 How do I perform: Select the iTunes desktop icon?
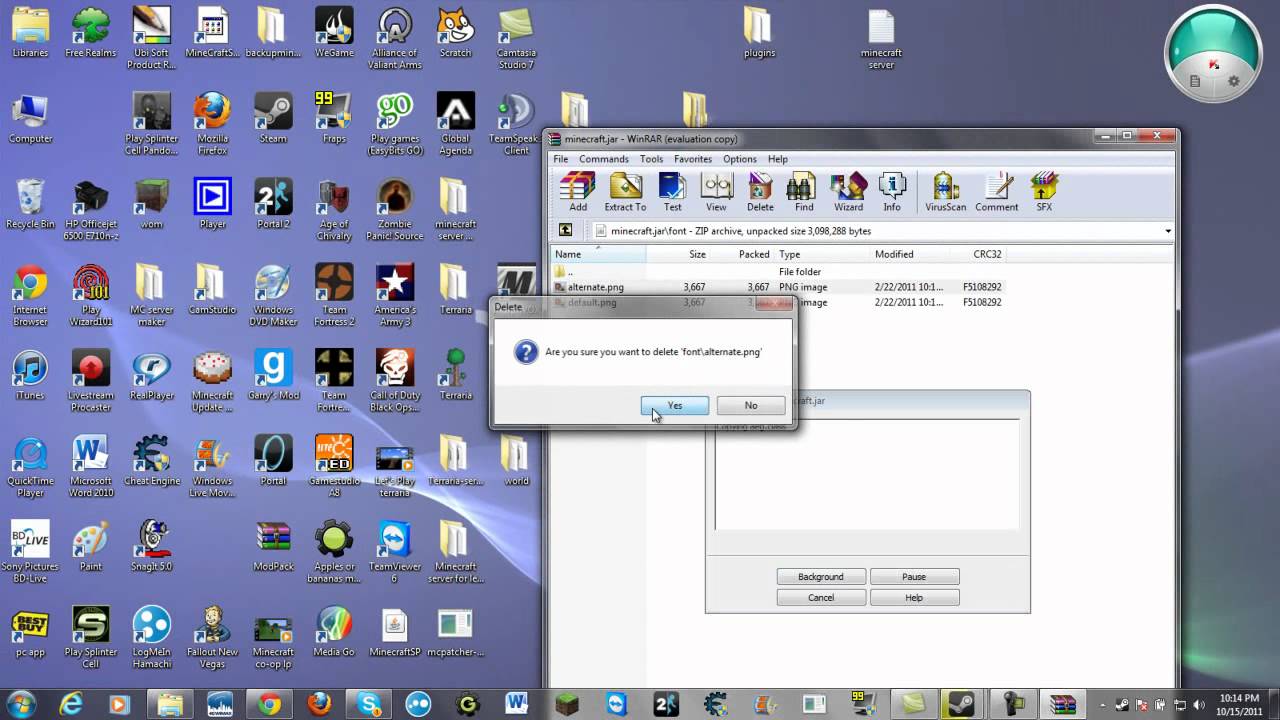point(30,375)
